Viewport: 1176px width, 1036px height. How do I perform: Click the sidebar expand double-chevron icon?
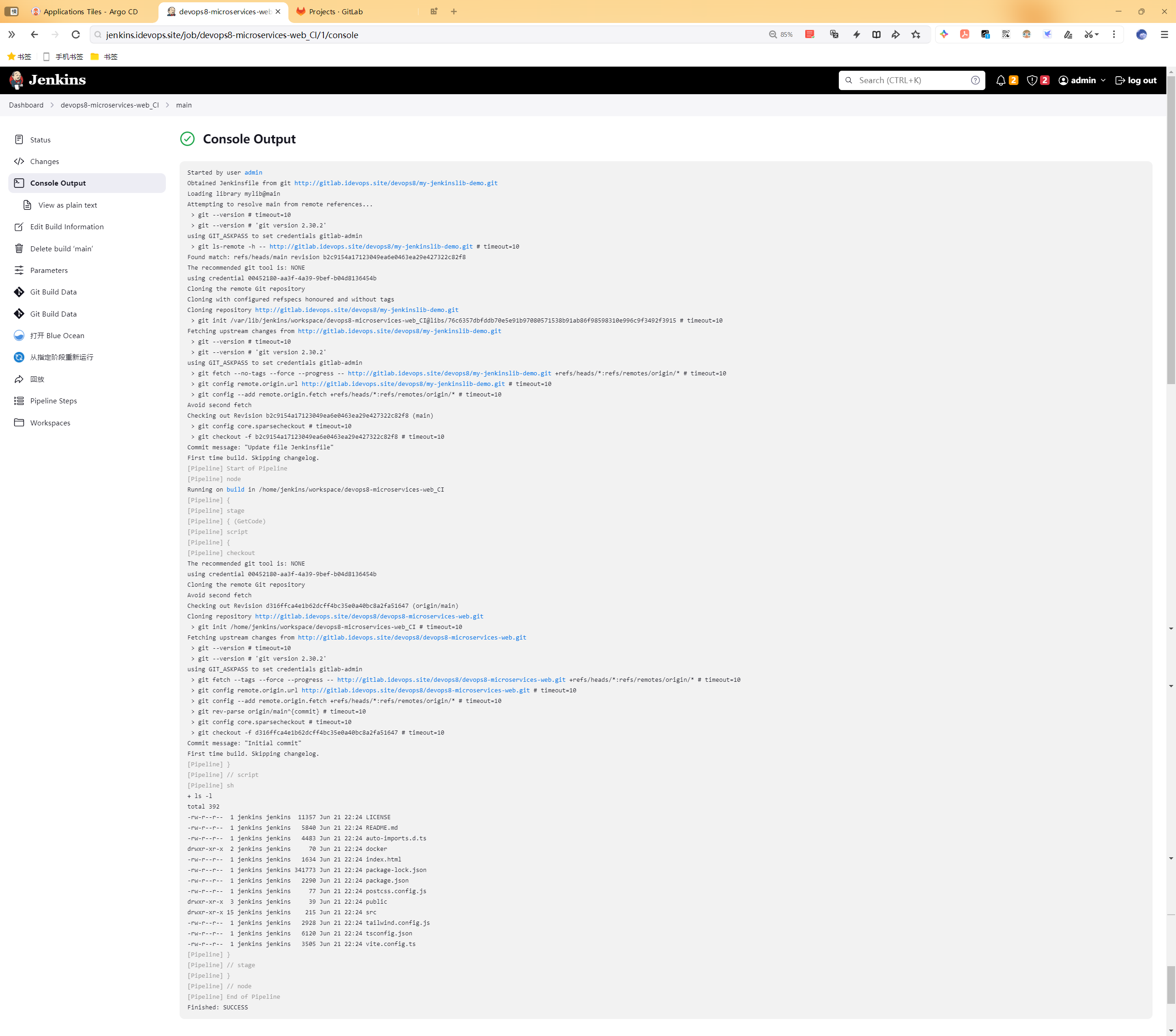click(x=11, y=35)
